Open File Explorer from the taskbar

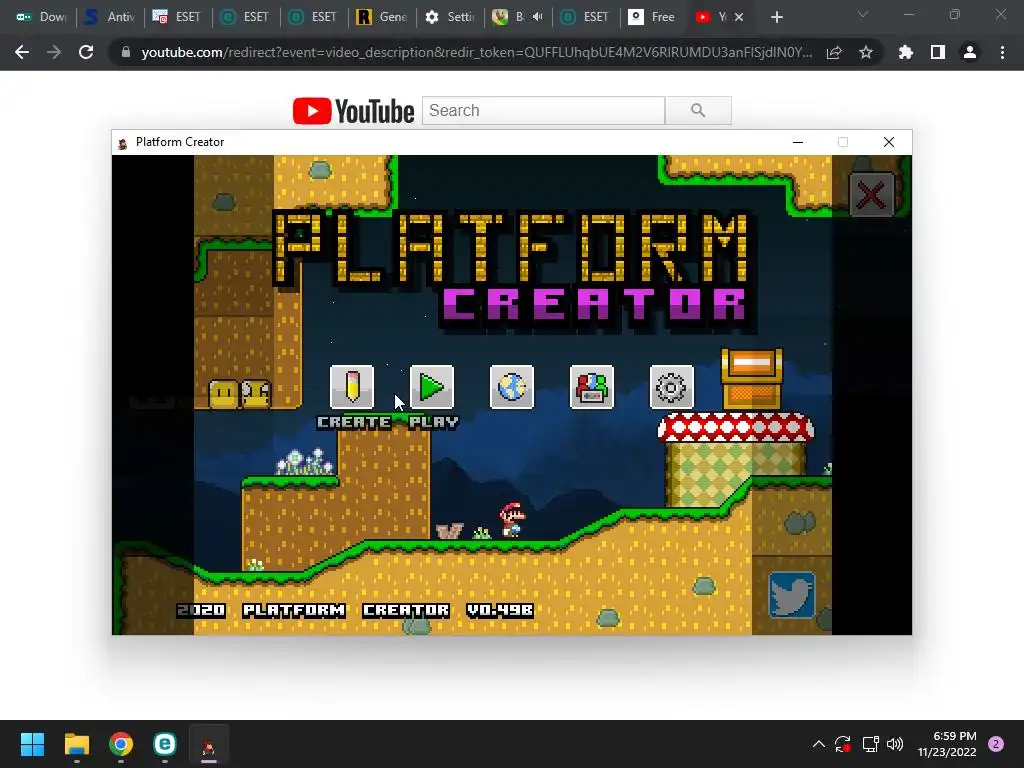point(76,744)
